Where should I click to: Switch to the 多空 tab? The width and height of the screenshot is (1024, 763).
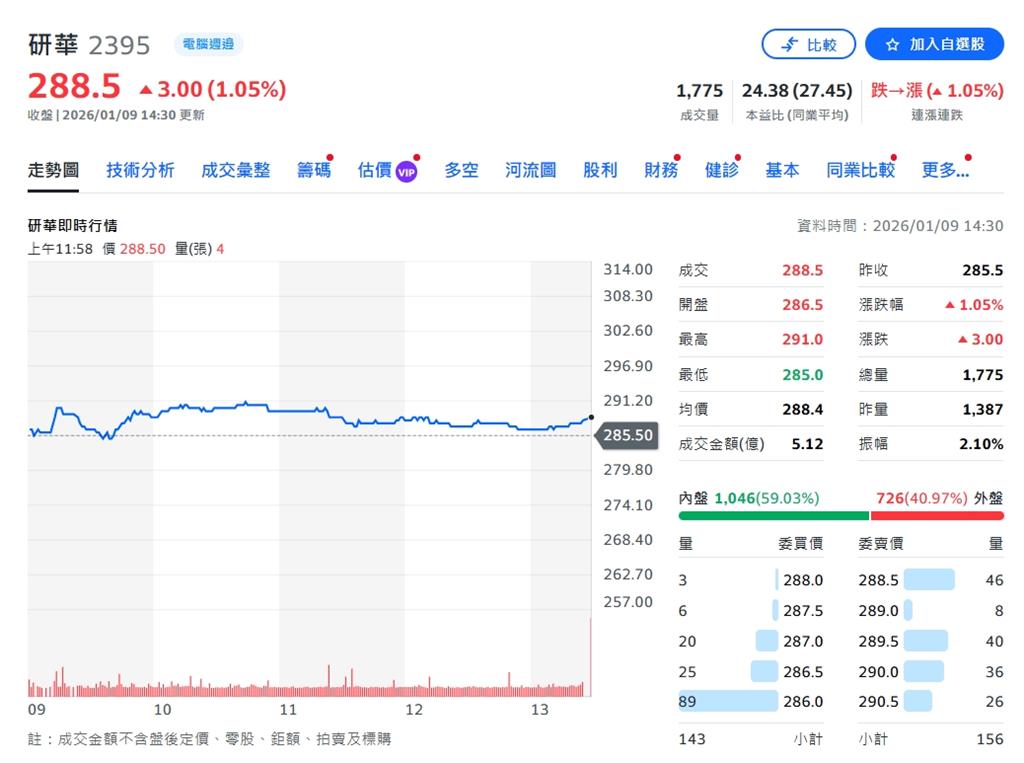coord(461,170)
